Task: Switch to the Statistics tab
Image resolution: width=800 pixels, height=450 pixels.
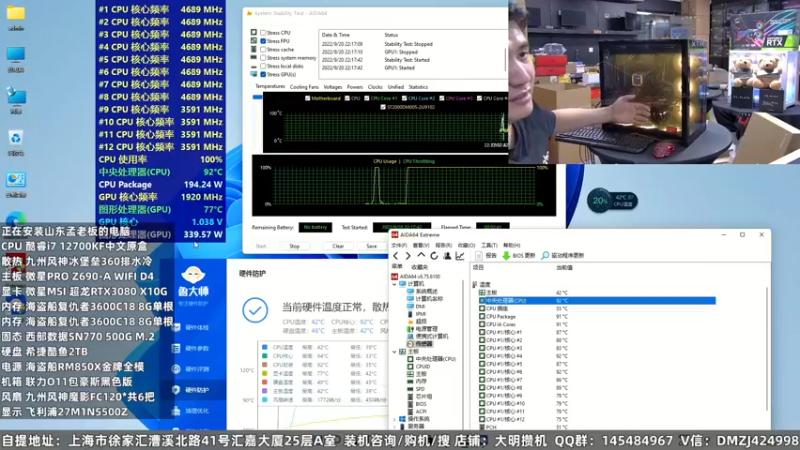Action: pyautogui.click(x=418, y=87)
